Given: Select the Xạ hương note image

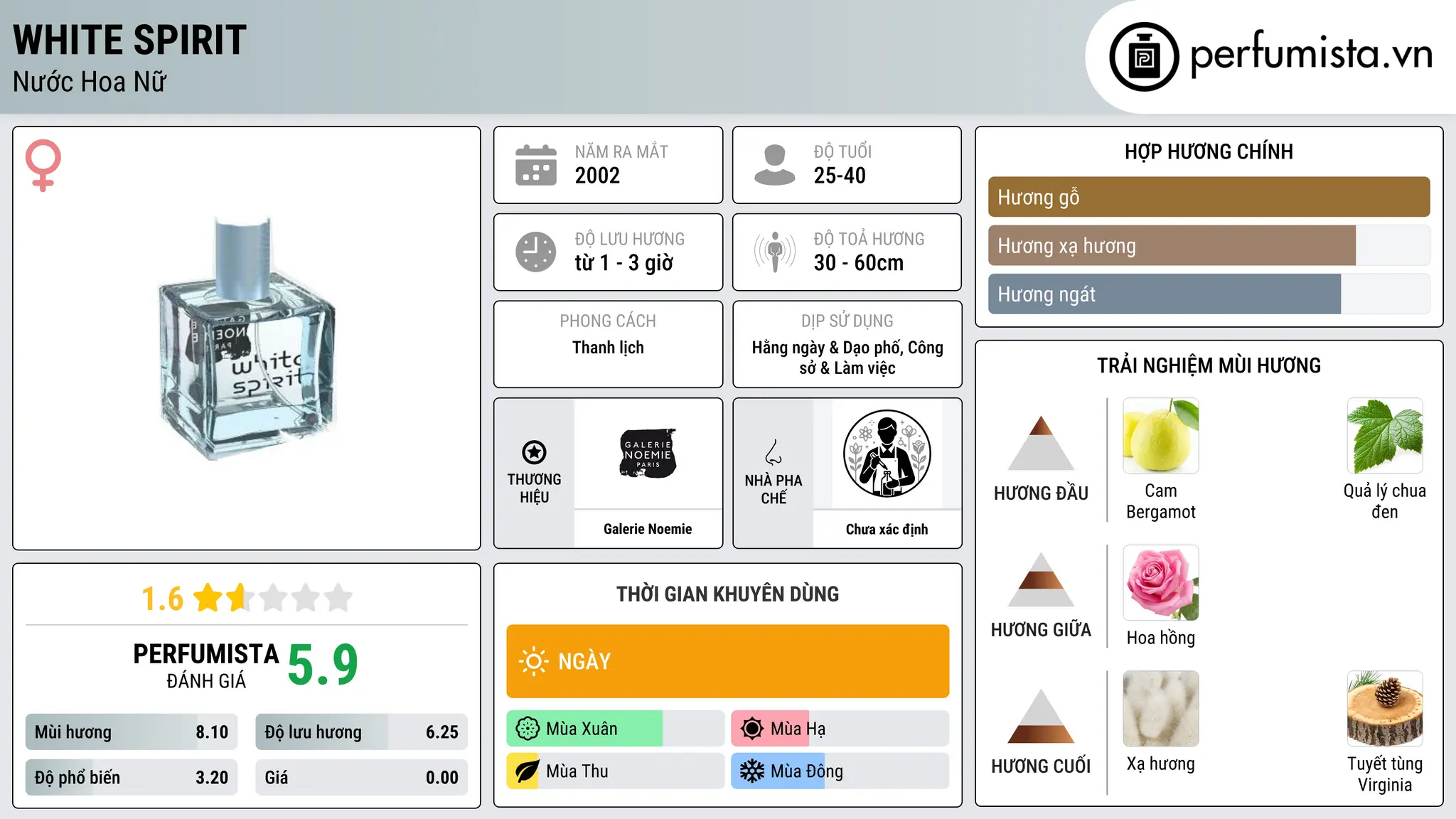Looking at the screenshot, I should [1161, 709].
